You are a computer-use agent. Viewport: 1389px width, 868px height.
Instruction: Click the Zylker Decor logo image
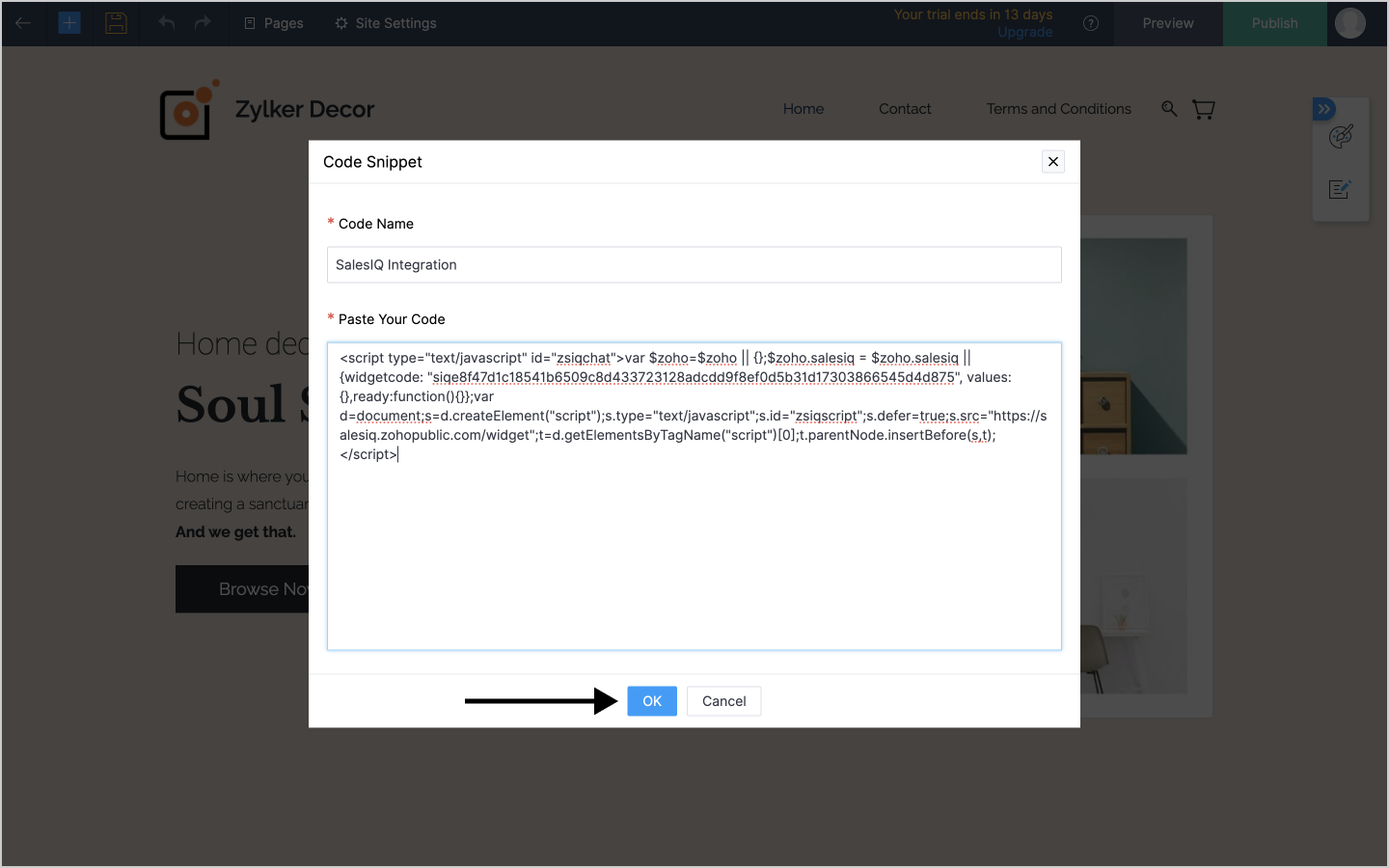[189, 110]
